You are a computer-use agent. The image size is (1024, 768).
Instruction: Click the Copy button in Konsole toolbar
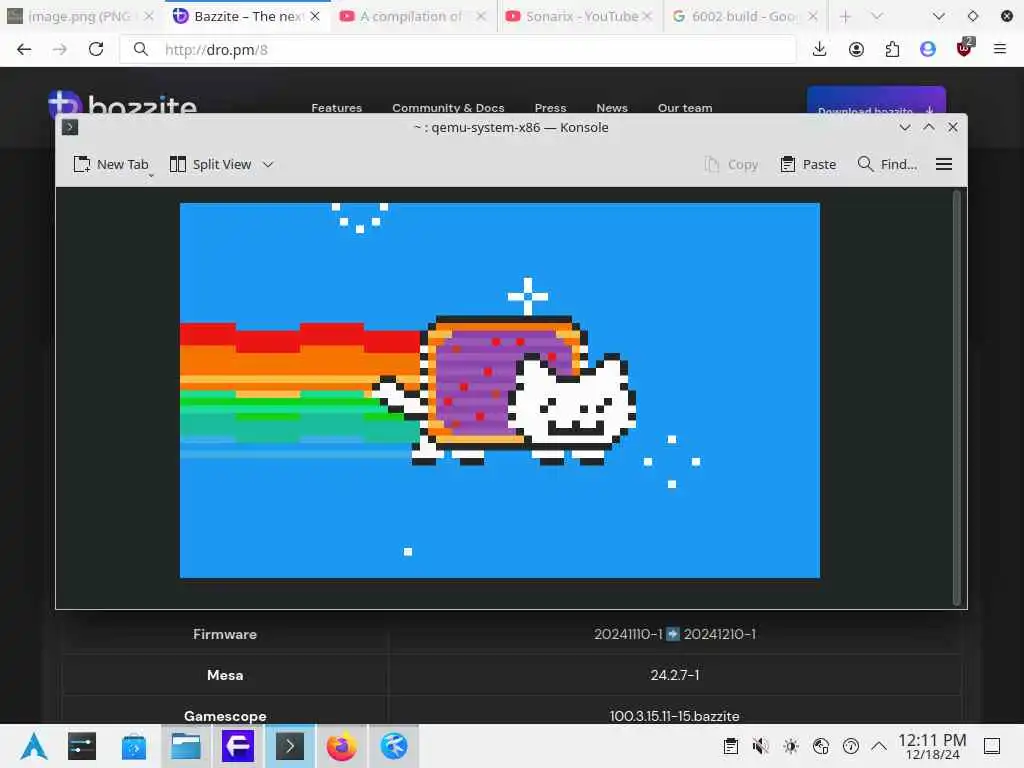click(x=731, y=165)
